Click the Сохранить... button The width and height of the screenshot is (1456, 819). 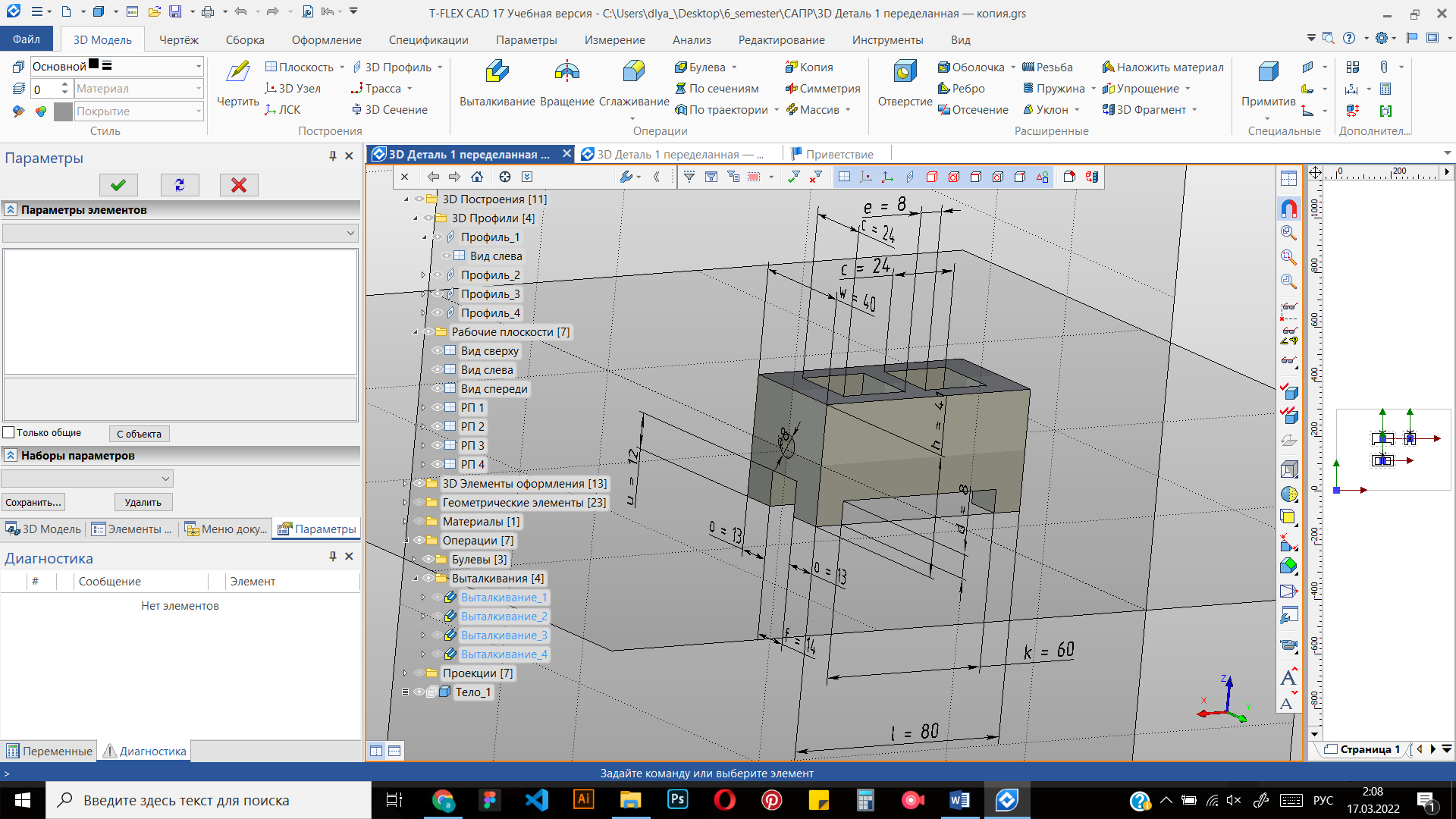[x=33, y=502]
